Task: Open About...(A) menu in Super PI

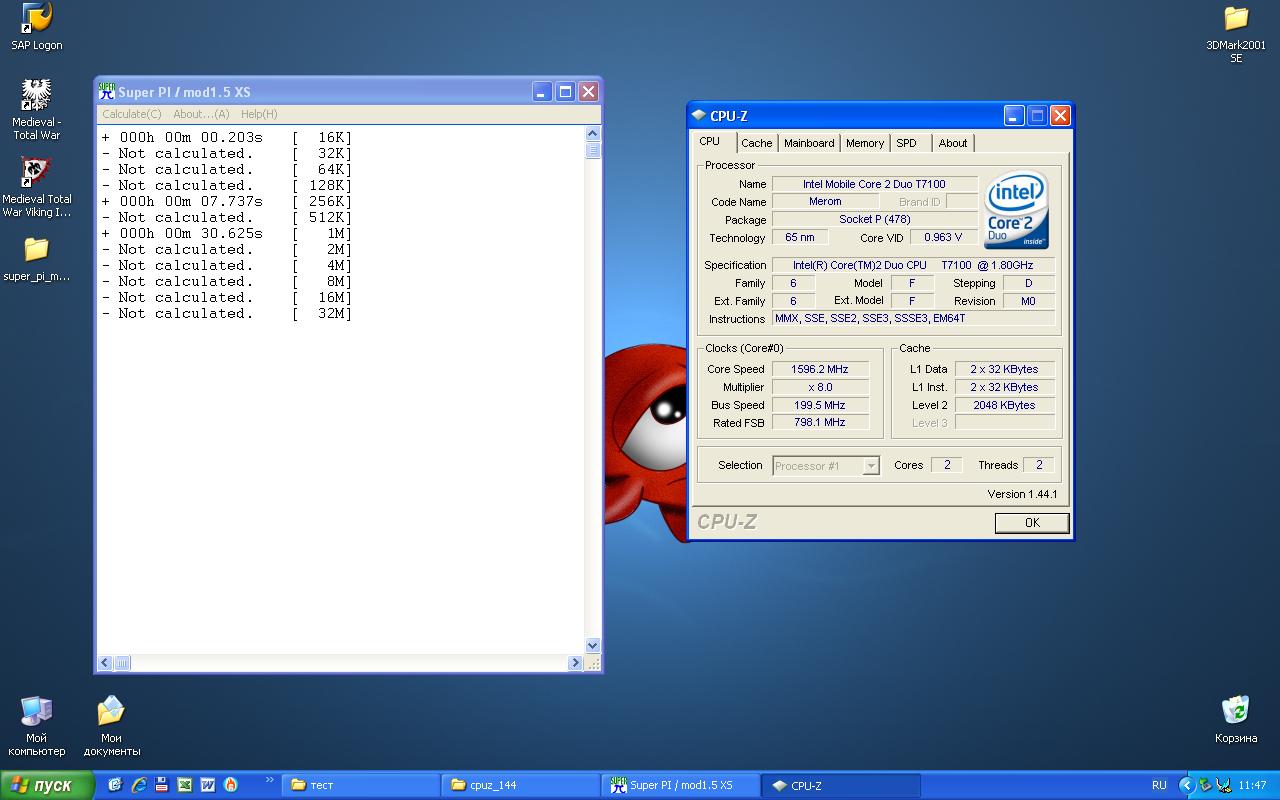Action: pyautogui.click(x=201, y=114)
